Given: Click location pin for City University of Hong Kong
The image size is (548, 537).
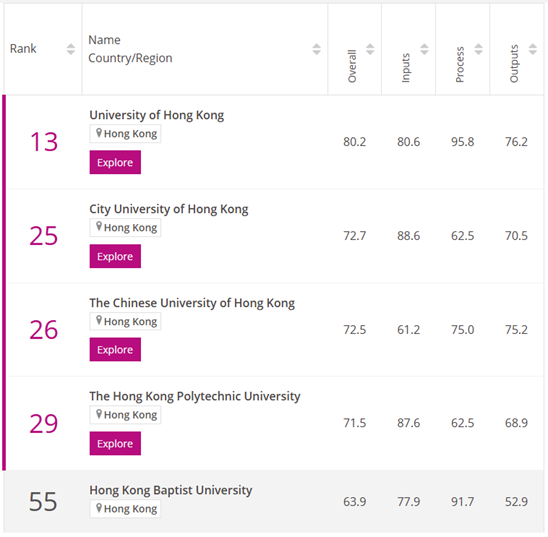Looking at the screenshot, I should click(x=99, y=227).
